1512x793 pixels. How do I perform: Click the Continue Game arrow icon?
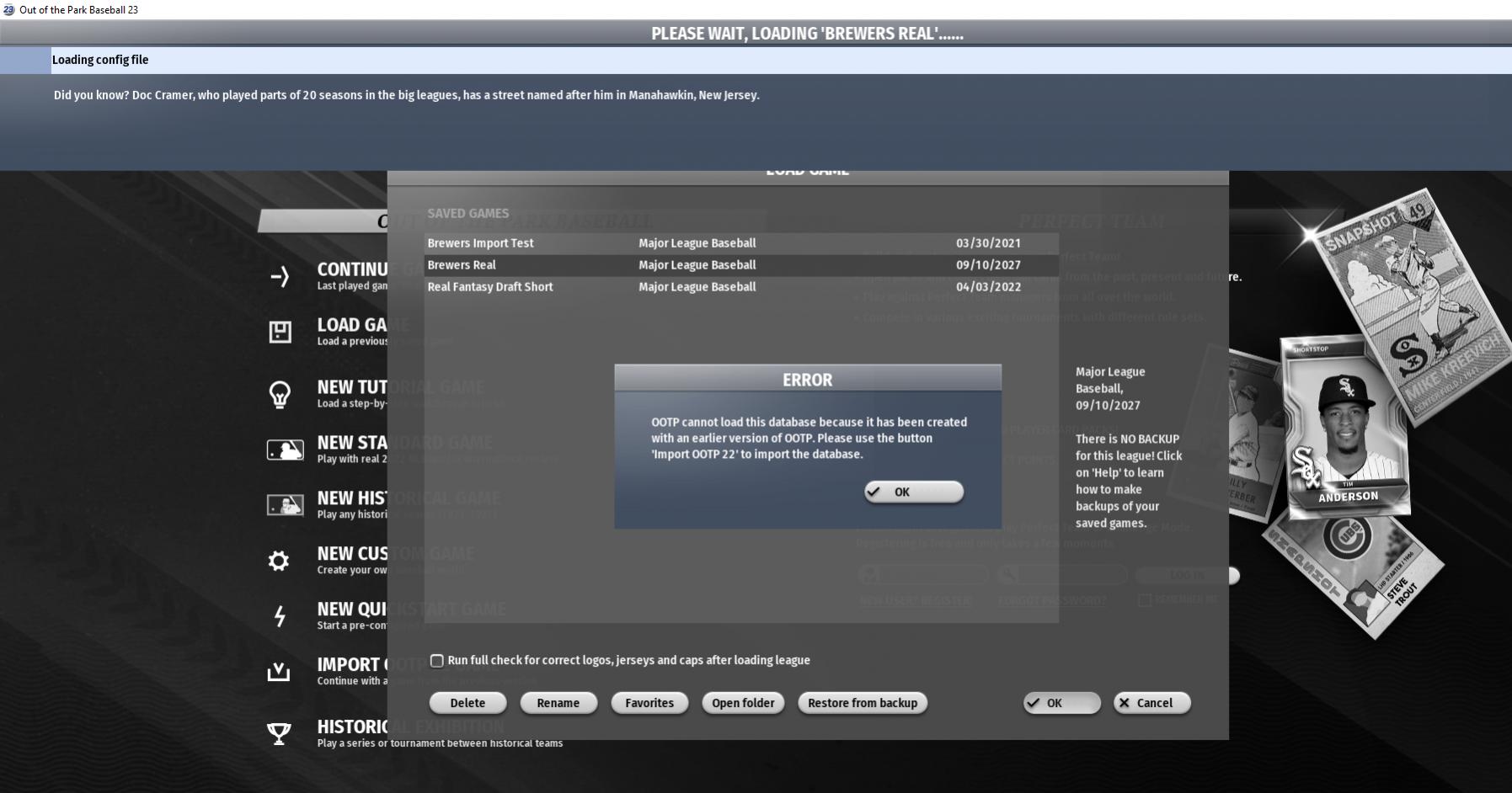(x=280, y=276)
